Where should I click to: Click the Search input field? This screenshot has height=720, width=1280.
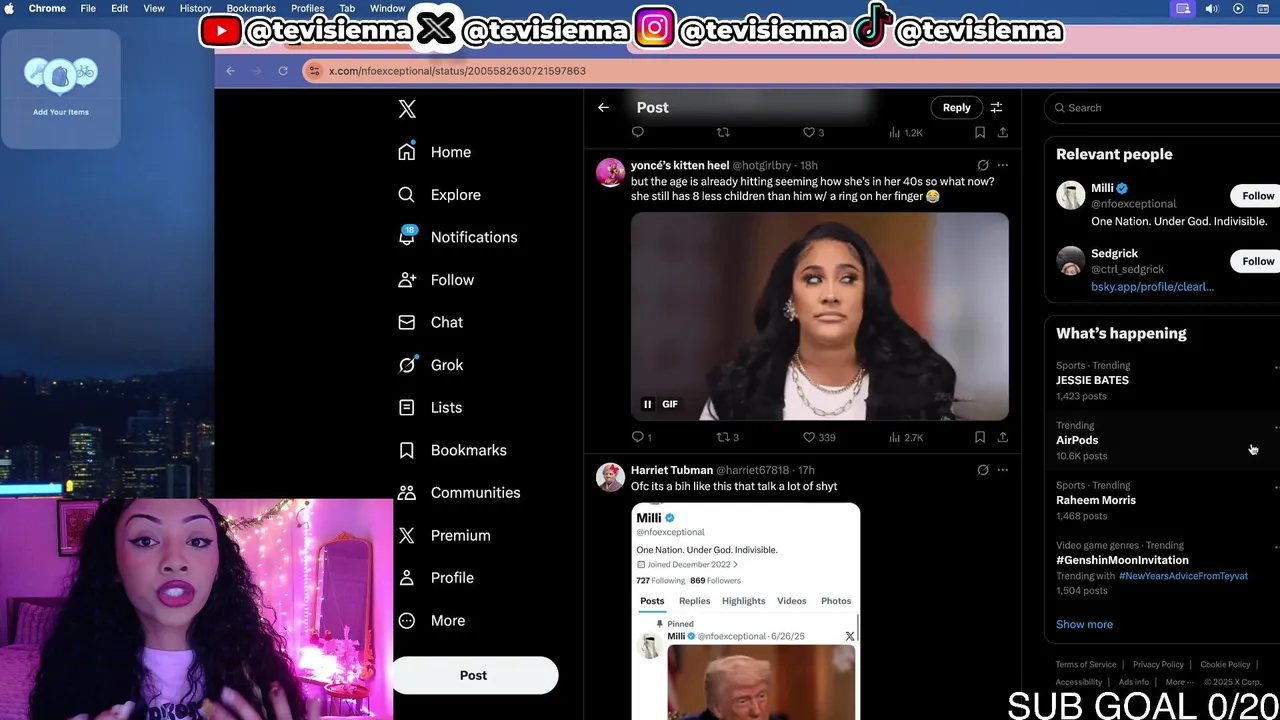click(x=1165, y=107)
